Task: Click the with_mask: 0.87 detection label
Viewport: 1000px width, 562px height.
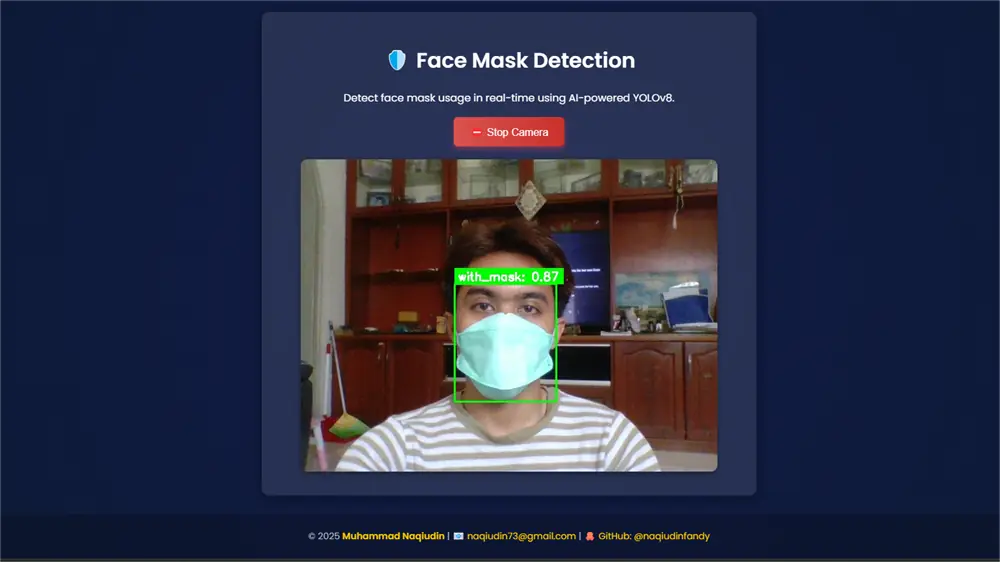Action: pos(509,277)
